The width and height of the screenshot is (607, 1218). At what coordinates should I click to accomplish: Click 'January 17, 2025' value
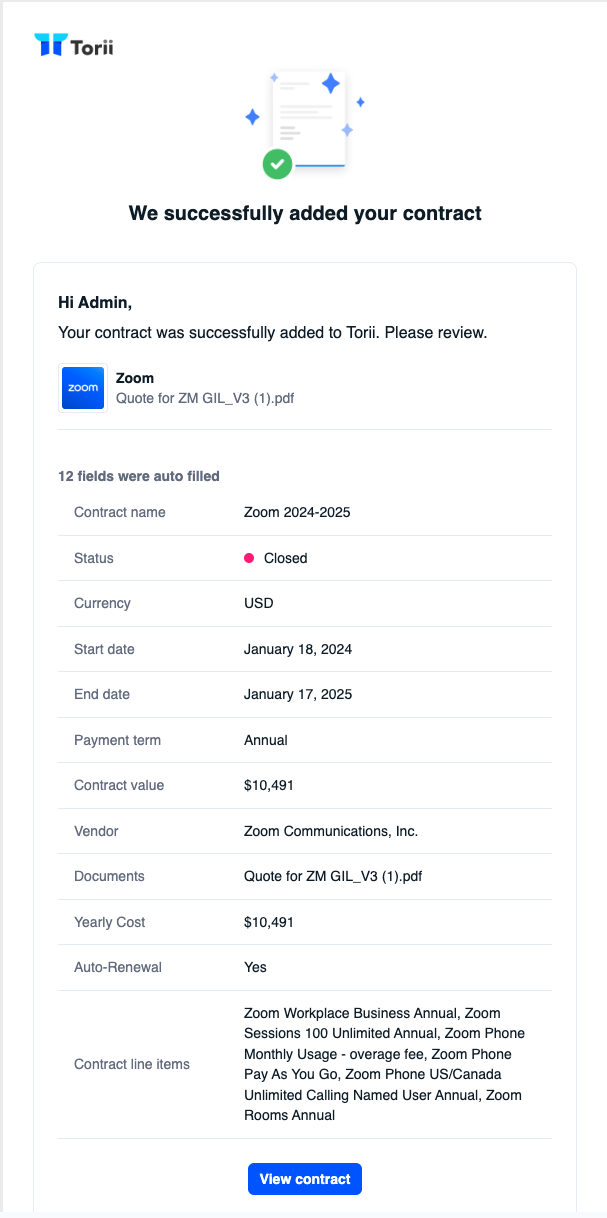298,694
